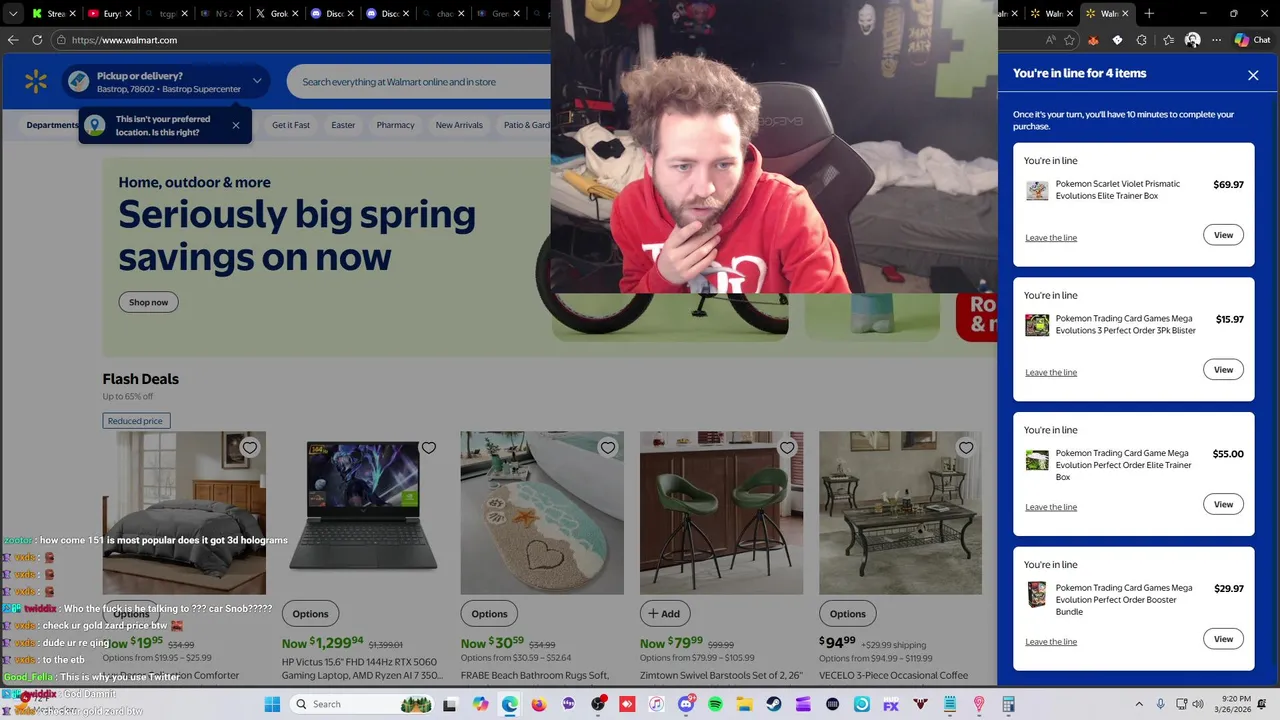Viewport: 1280px width, 720px height.
Task: Open the Easter category
Action: [x=343, y=125]
